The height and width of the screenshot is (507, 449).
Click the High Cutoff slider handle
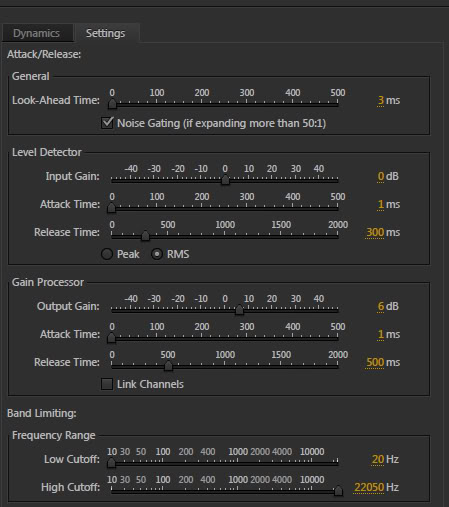coord(338,491)
